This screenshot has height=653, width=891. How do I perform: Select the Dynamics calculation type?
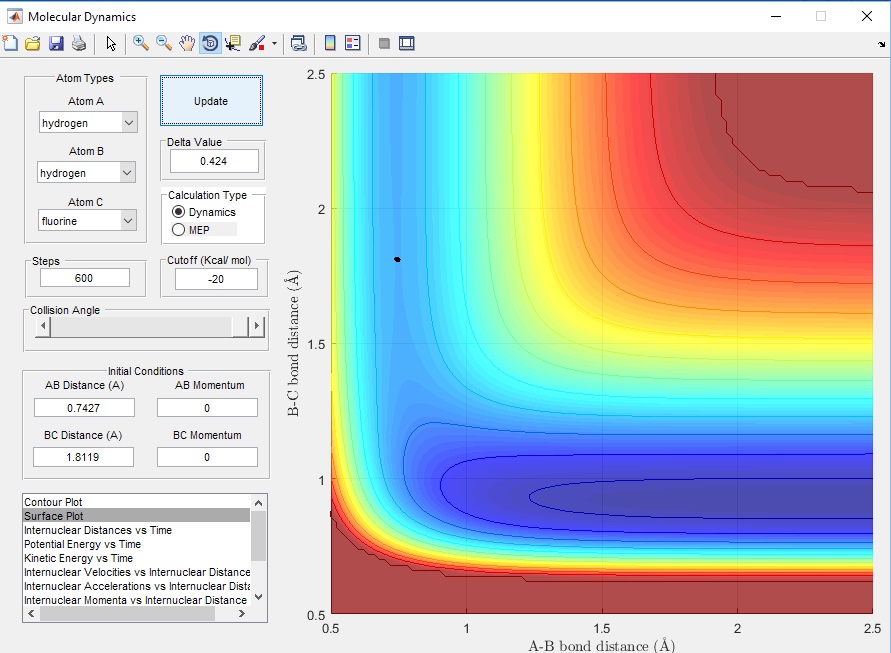point(179,212)
